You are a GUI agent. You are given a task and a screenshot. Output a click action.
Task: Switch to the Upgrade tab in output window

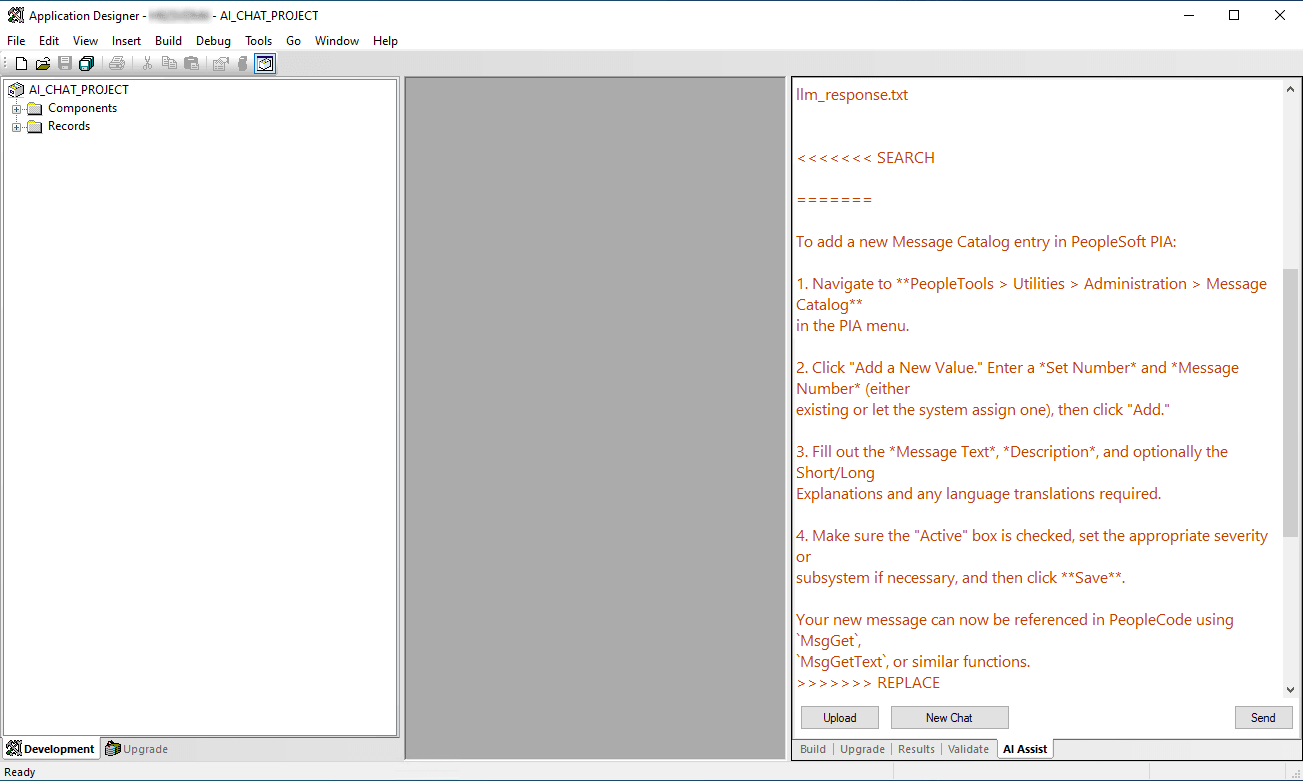862,749
